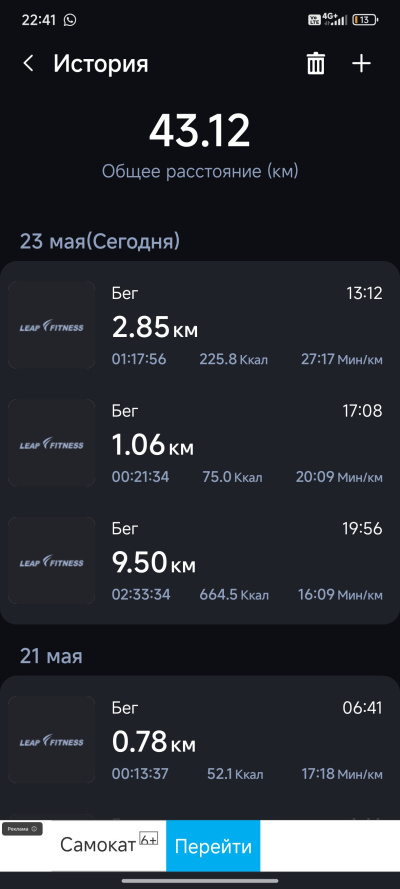
Task: Open the 2.85 км run entry at 13:12
Action: (200, 325)
